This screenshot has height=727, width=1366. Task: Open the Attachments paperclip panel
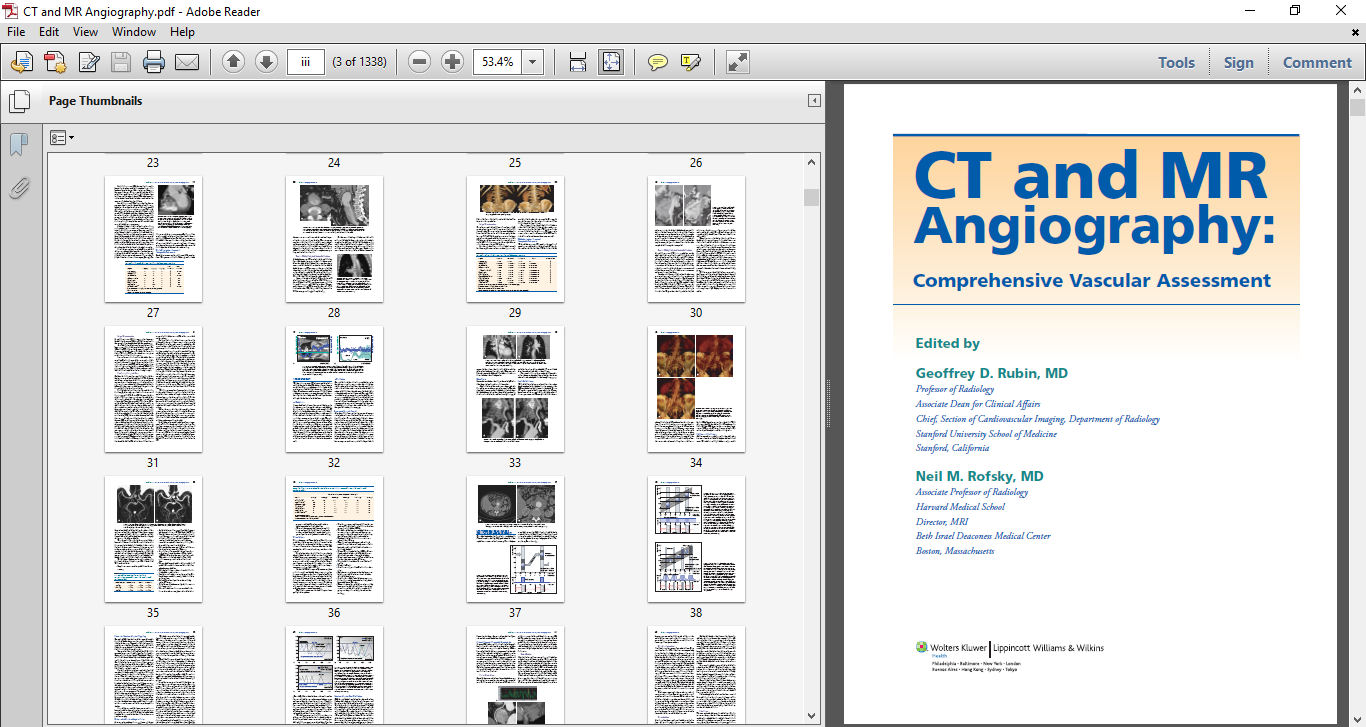[x=18, y=187]
